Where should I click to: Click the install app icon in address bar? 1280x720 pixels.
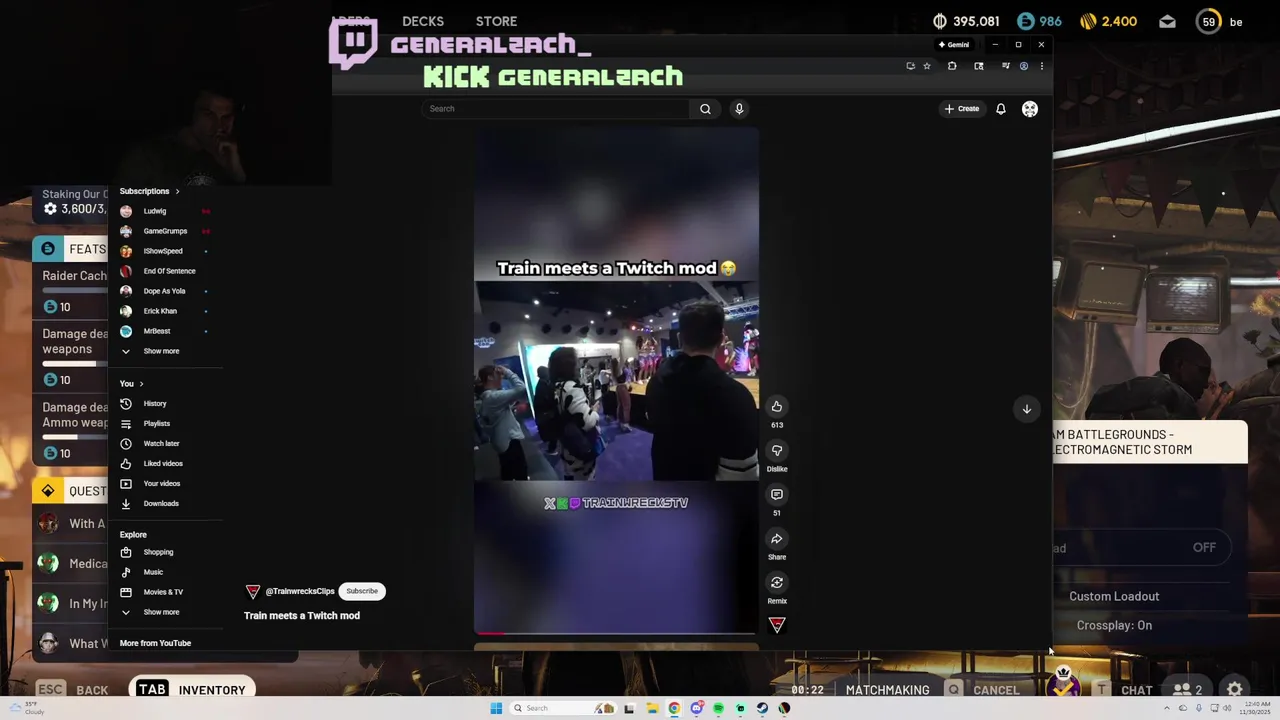(910, 66)
